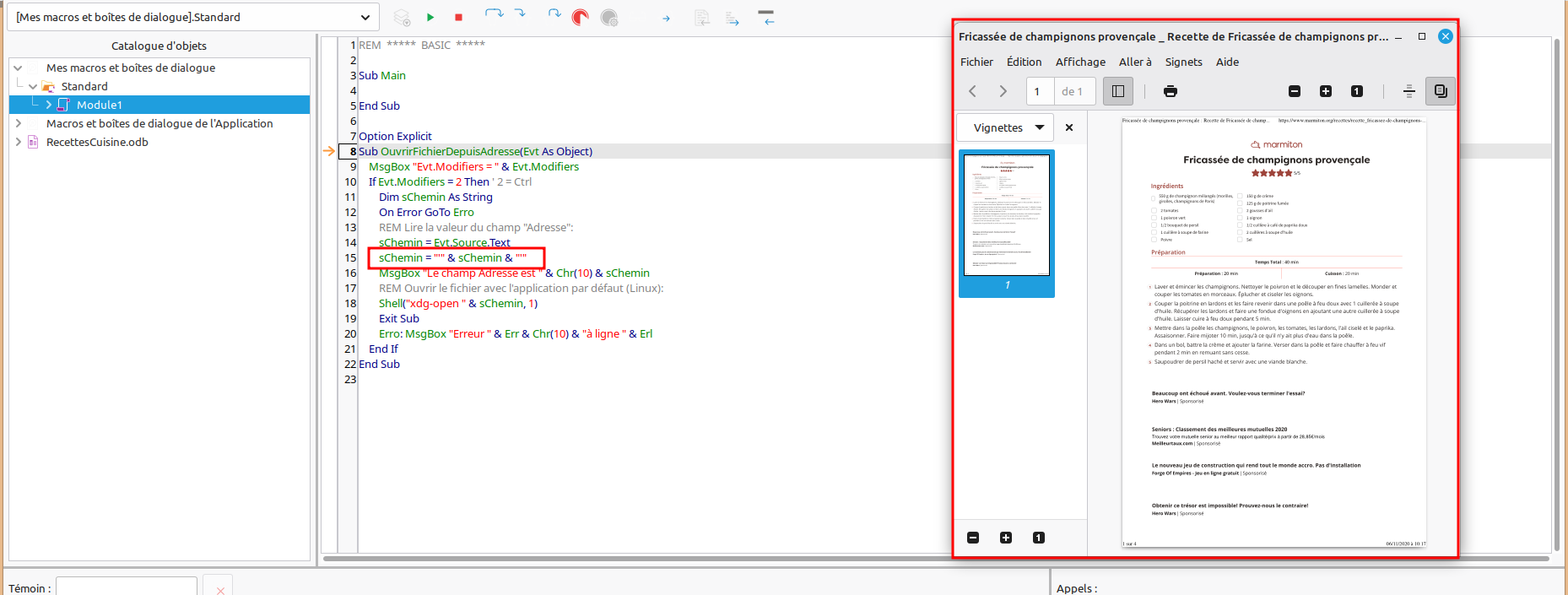The height and width of the screenshot is (595, 1568).
Task: Click the Print icon in the PDF viewer
Action: point(1170,91)
